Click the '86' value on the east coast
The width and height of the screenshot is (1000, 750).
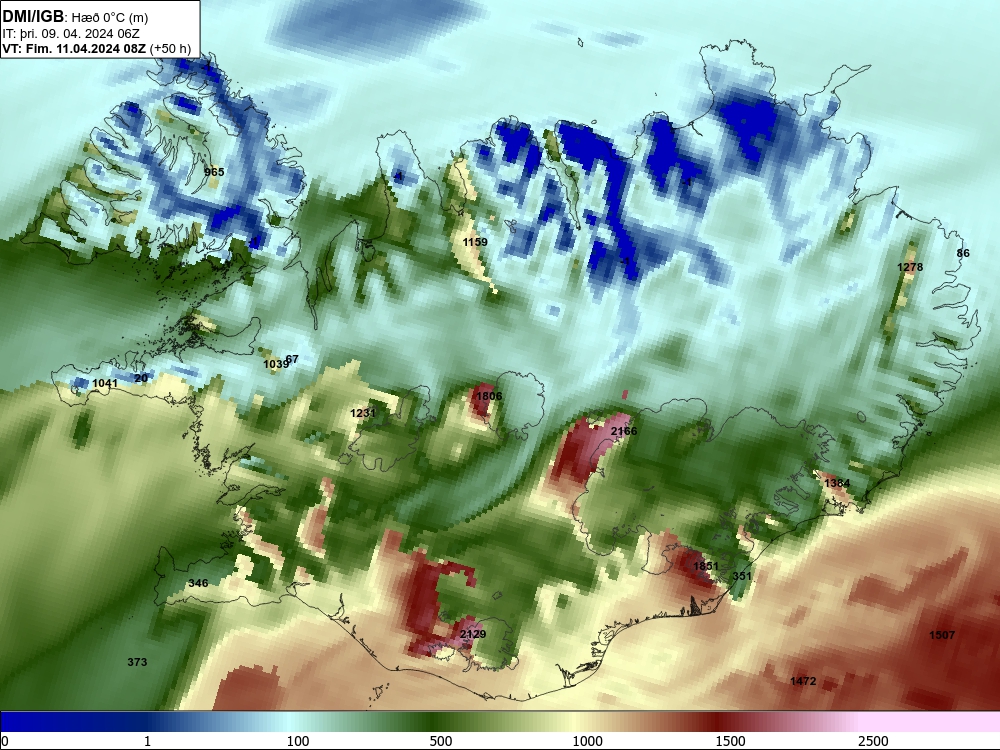[x=963, y=253]
